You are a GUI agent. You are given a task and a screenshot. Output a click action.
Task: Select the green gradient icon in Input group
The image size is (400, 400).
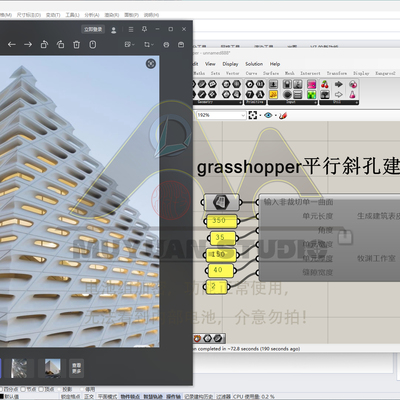click(311, 95)
